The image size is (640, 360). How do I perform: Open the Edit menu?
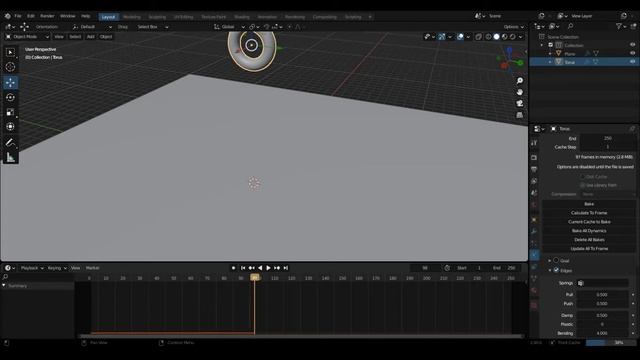click(x=31, y=16)
